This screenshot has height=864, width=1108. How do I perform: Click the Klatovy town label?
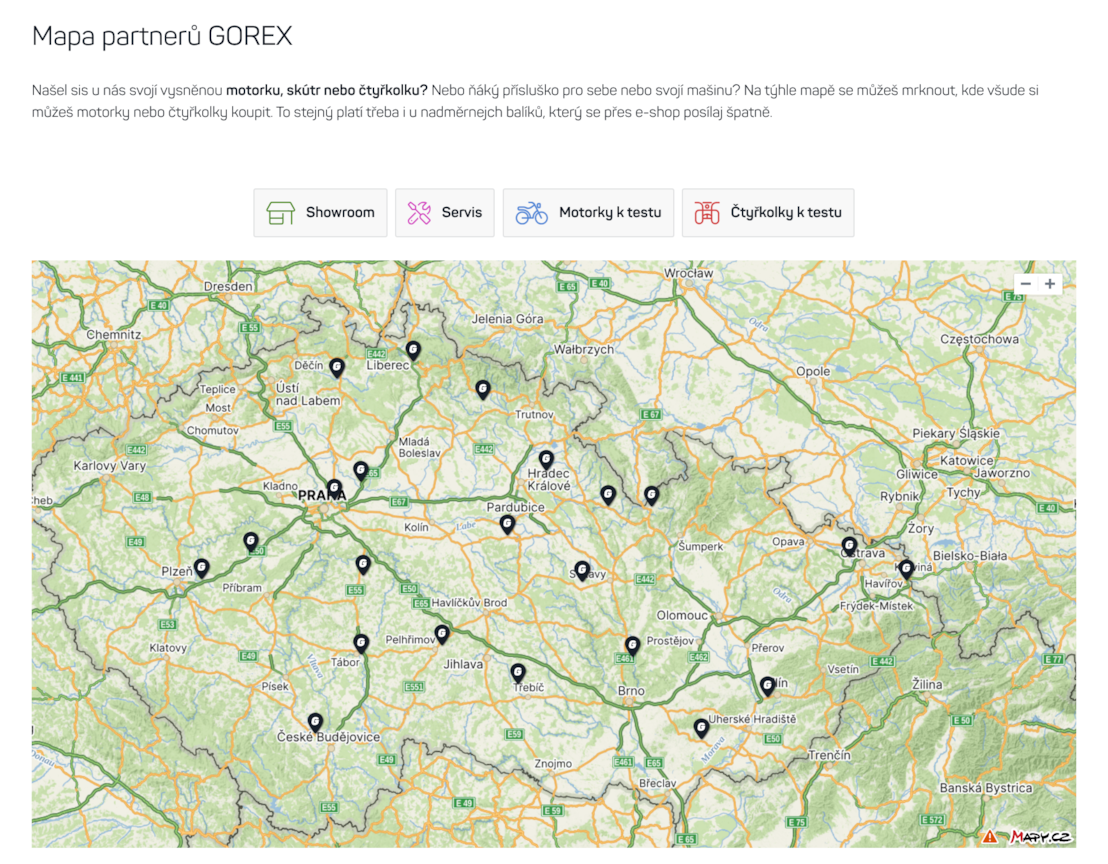click(168, 648)
